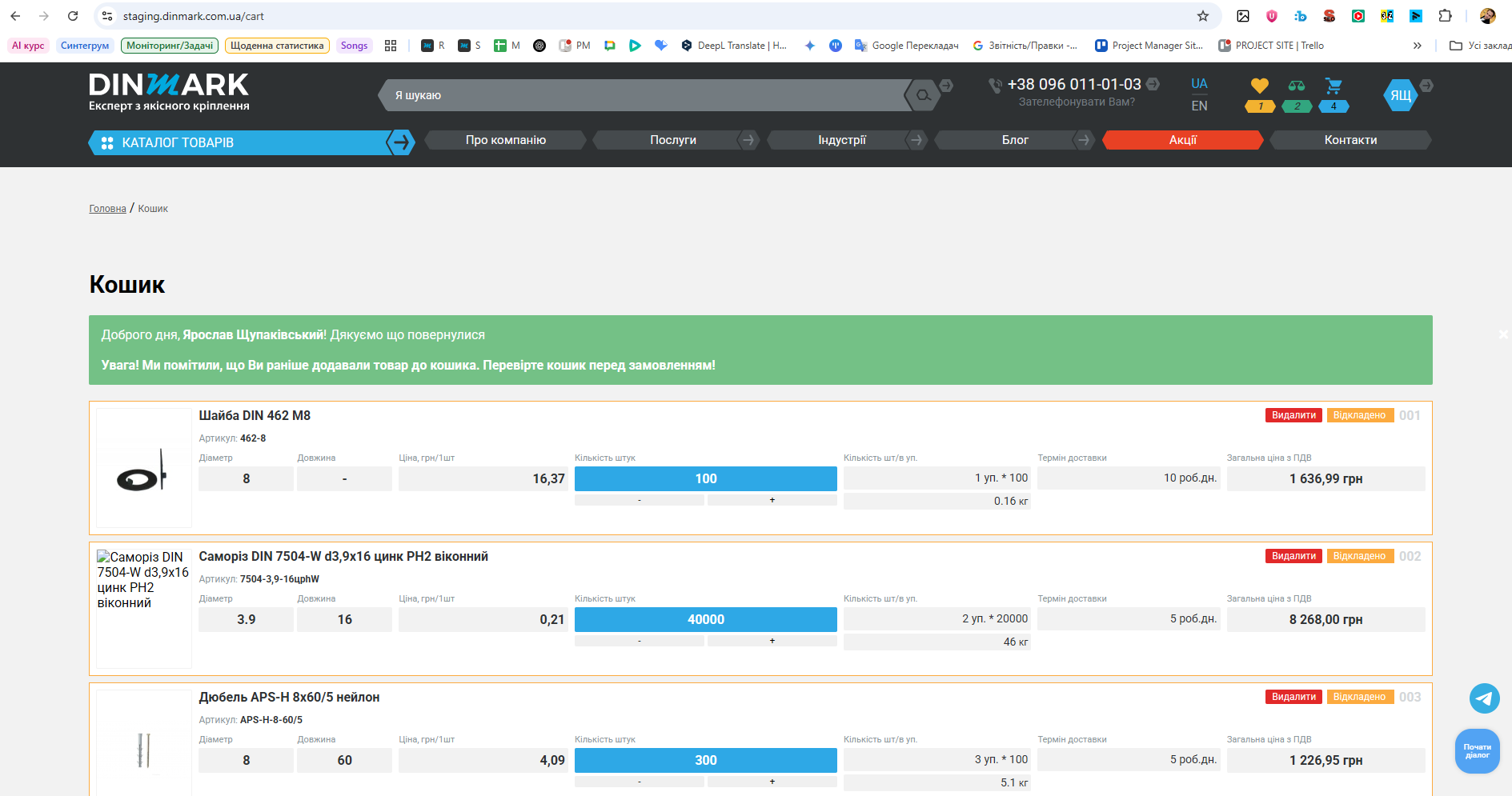1512x796 pixels.
Task: Open Project Manager Sit... bookmark
Action: coord(1149,46)
